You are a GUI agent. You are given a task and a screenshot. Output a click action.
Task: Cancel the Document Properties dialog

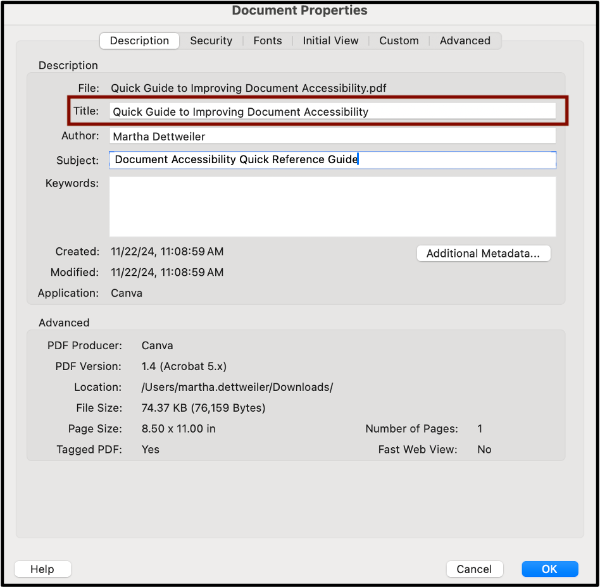474,569
